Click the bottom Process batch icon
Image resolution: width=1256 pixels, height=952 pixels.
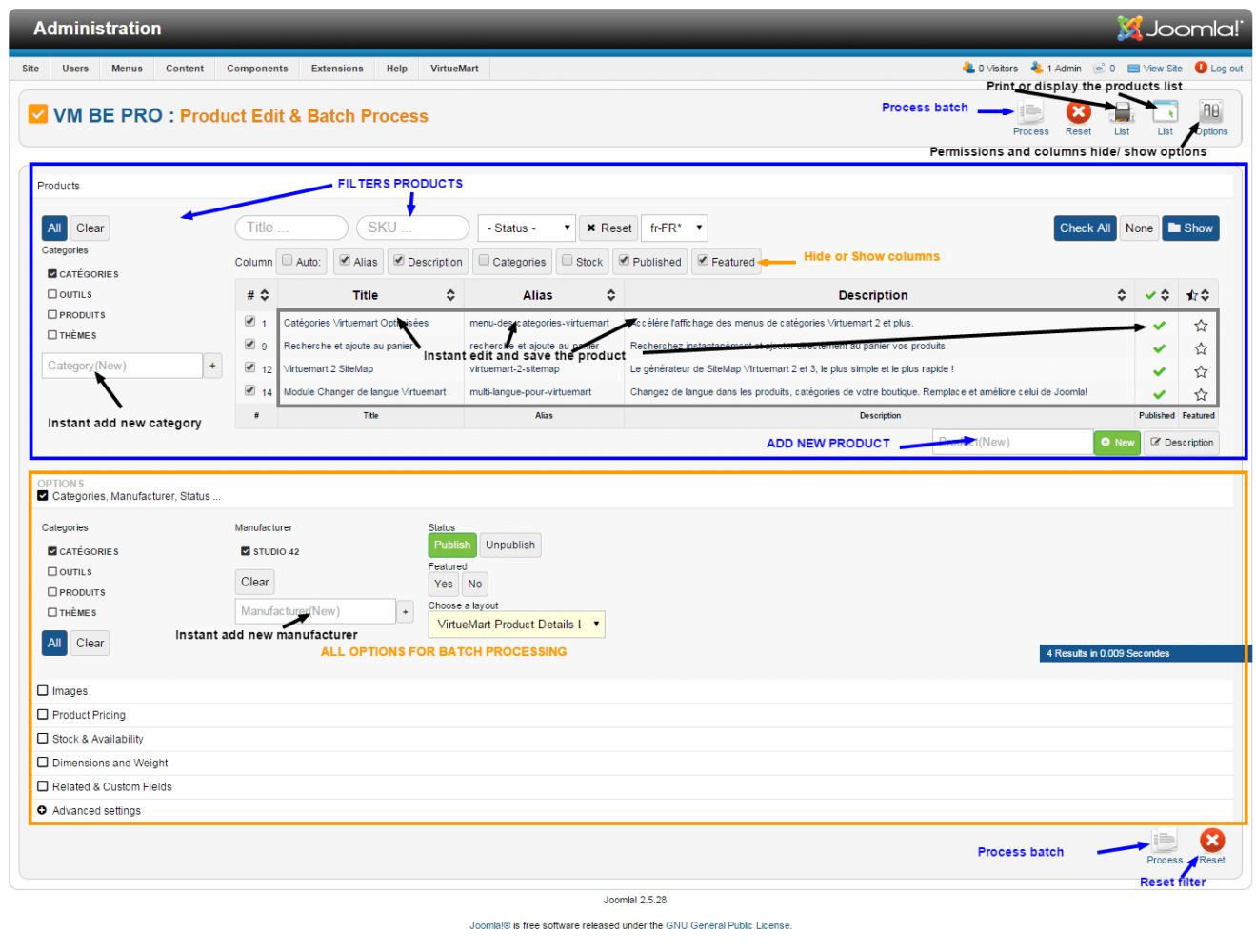click(1164, 841)
